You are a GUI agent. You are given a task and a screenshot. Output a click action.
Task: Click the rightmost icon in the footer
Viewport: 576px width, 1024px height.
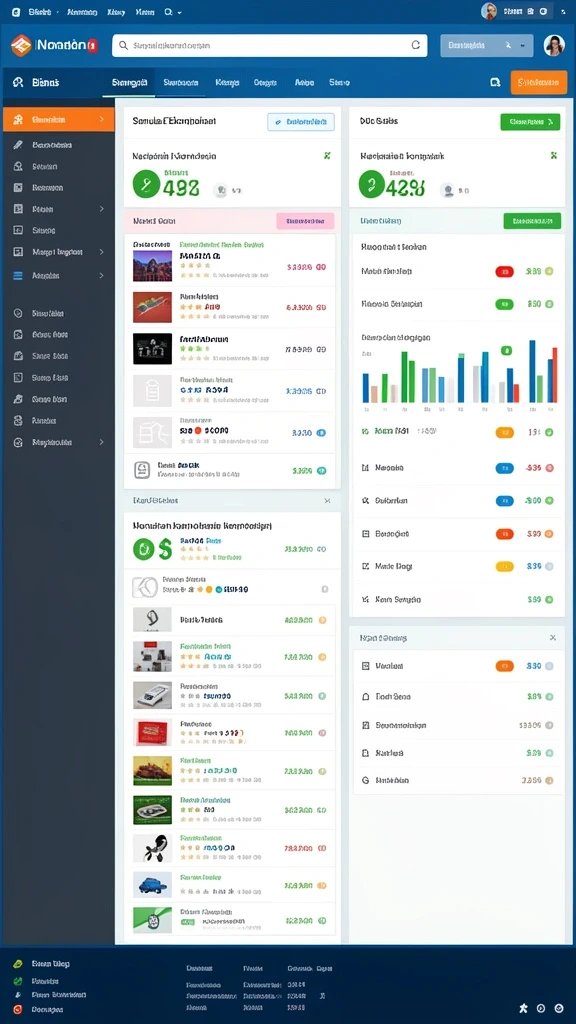(x=558, y=1008)
